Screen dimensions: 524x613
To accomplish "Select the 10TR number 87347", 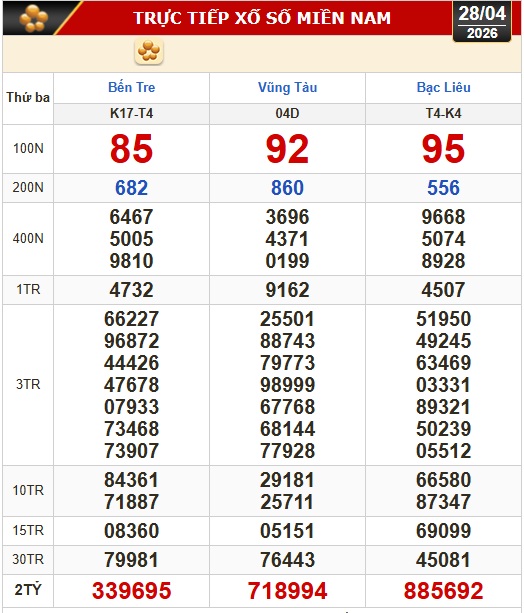I will [443, 502].
